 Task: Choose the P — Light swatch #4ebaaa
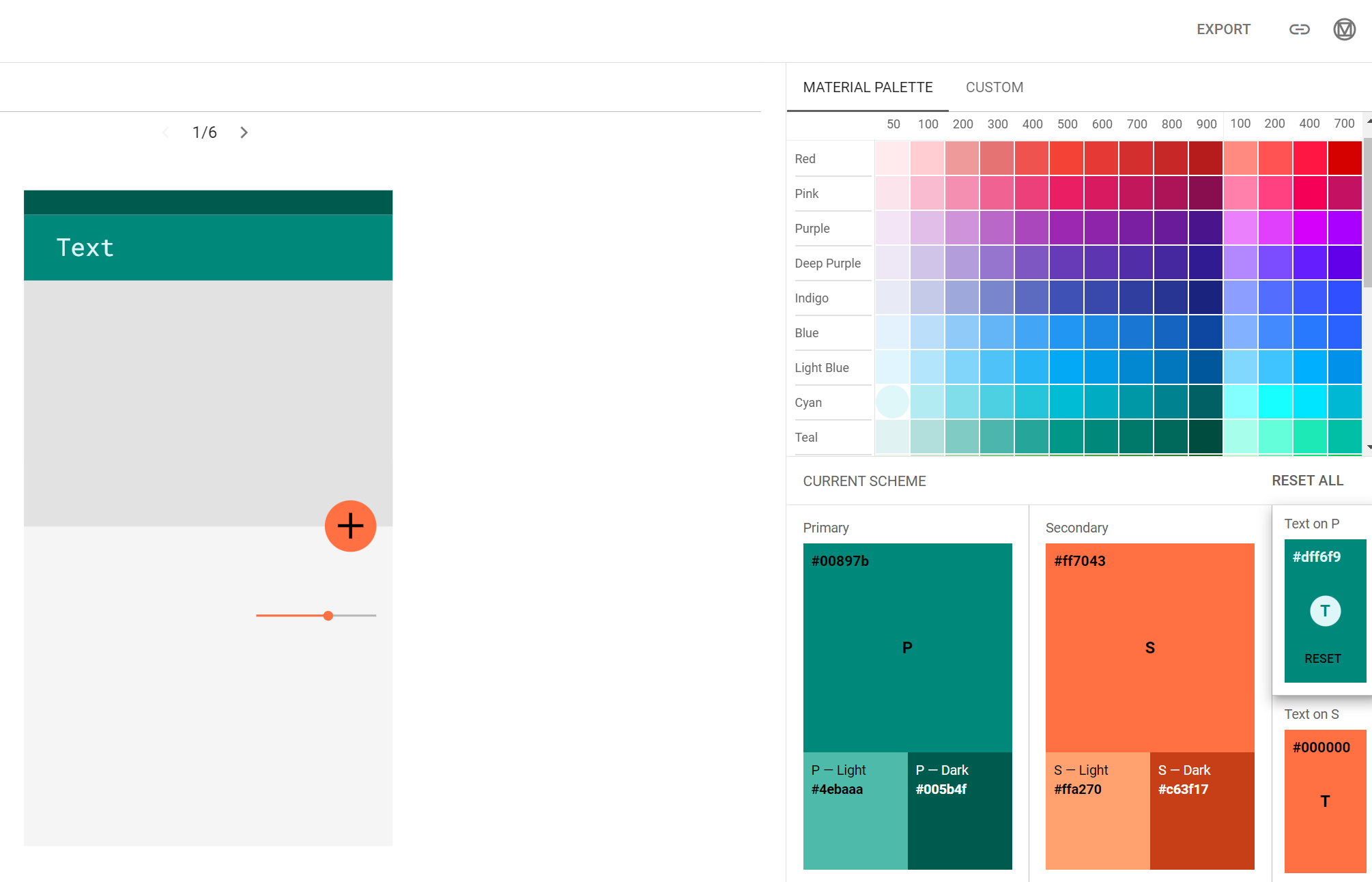[x=855, y=810]
